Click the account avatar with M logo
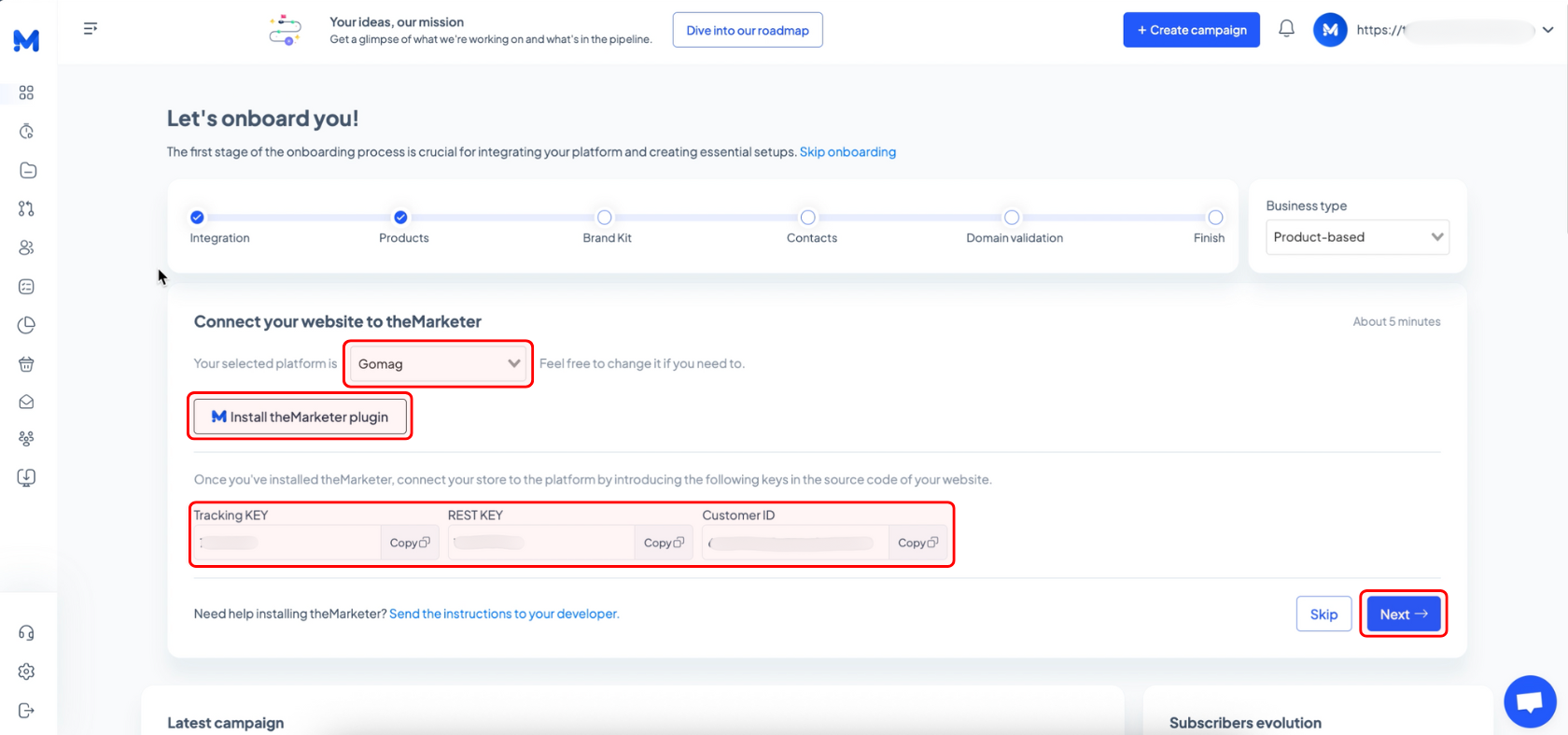Image resolution: width=1568 pixels, height=735 pixels. [1330, 30]
